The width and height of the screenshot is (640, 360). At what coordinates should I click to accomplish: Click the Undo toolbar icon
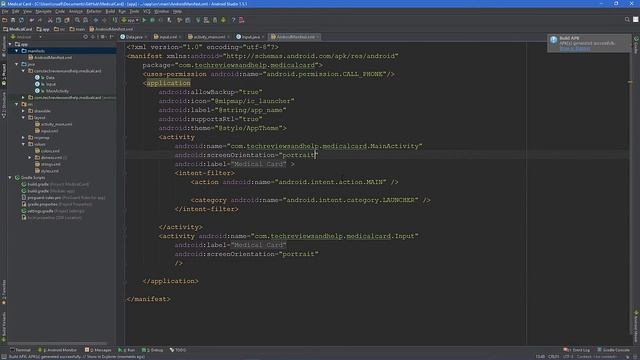[32, 20]
